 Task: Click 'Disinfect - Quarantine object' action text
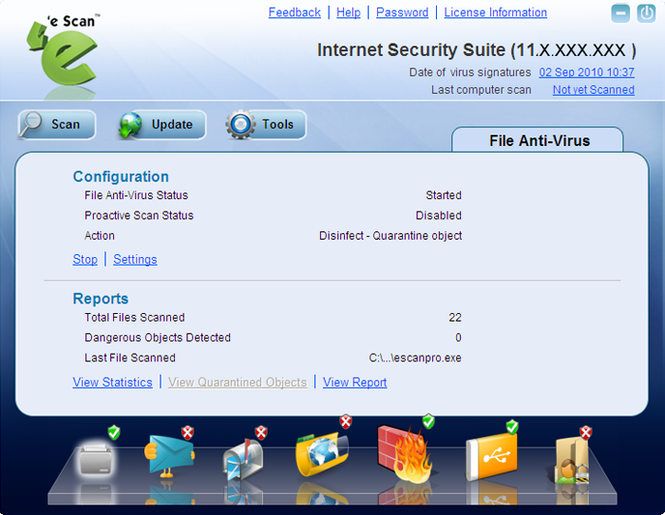tap(390, 236)
